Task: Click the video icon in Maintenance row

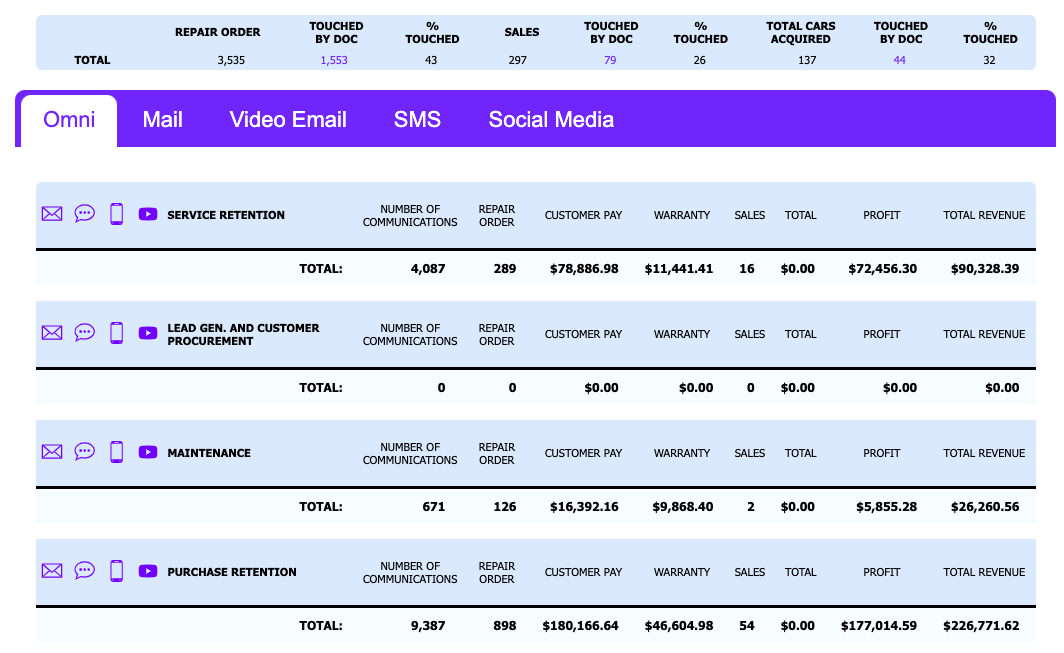Action: point(148,451)
